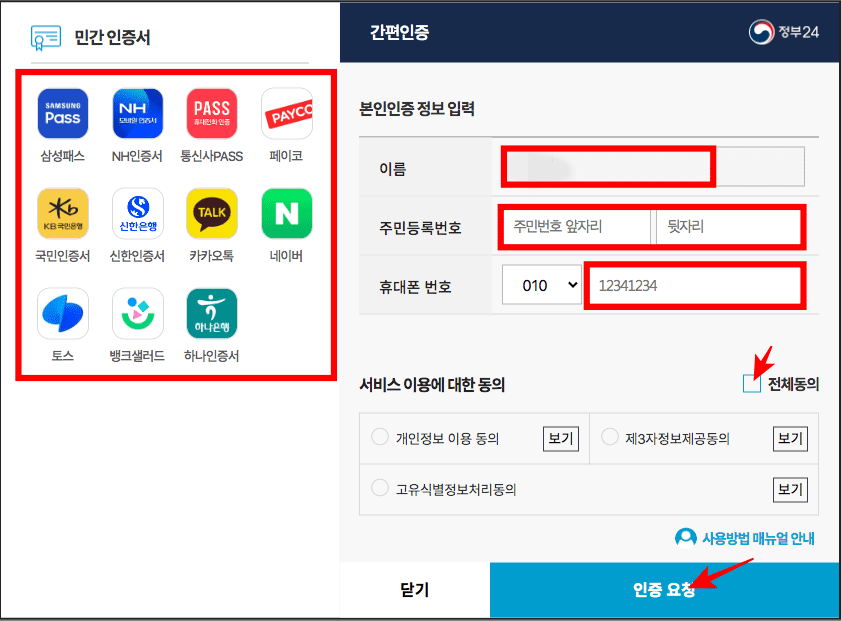Focus the 뒷자리 input field
Screen dimensions: 841x621
tap(729, 226)
